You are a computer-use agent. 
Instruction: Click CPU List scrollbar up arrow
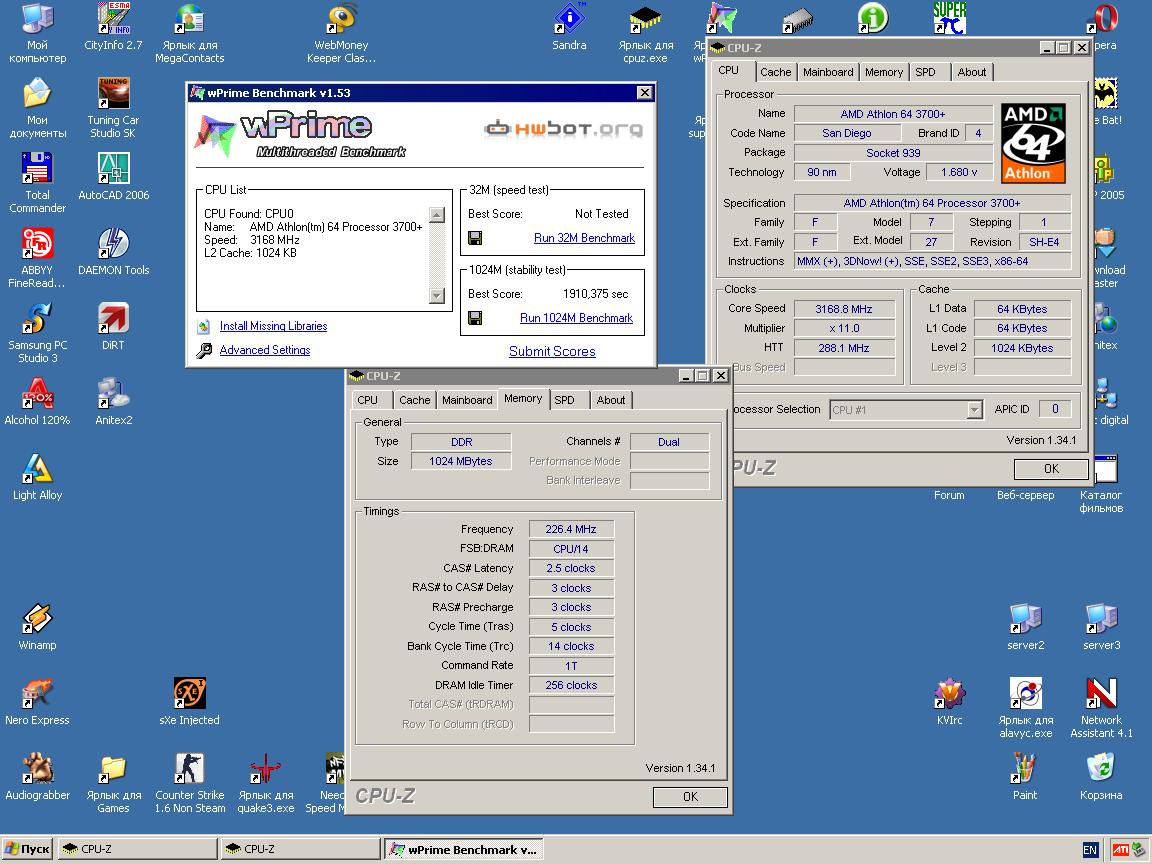(437, 215)
